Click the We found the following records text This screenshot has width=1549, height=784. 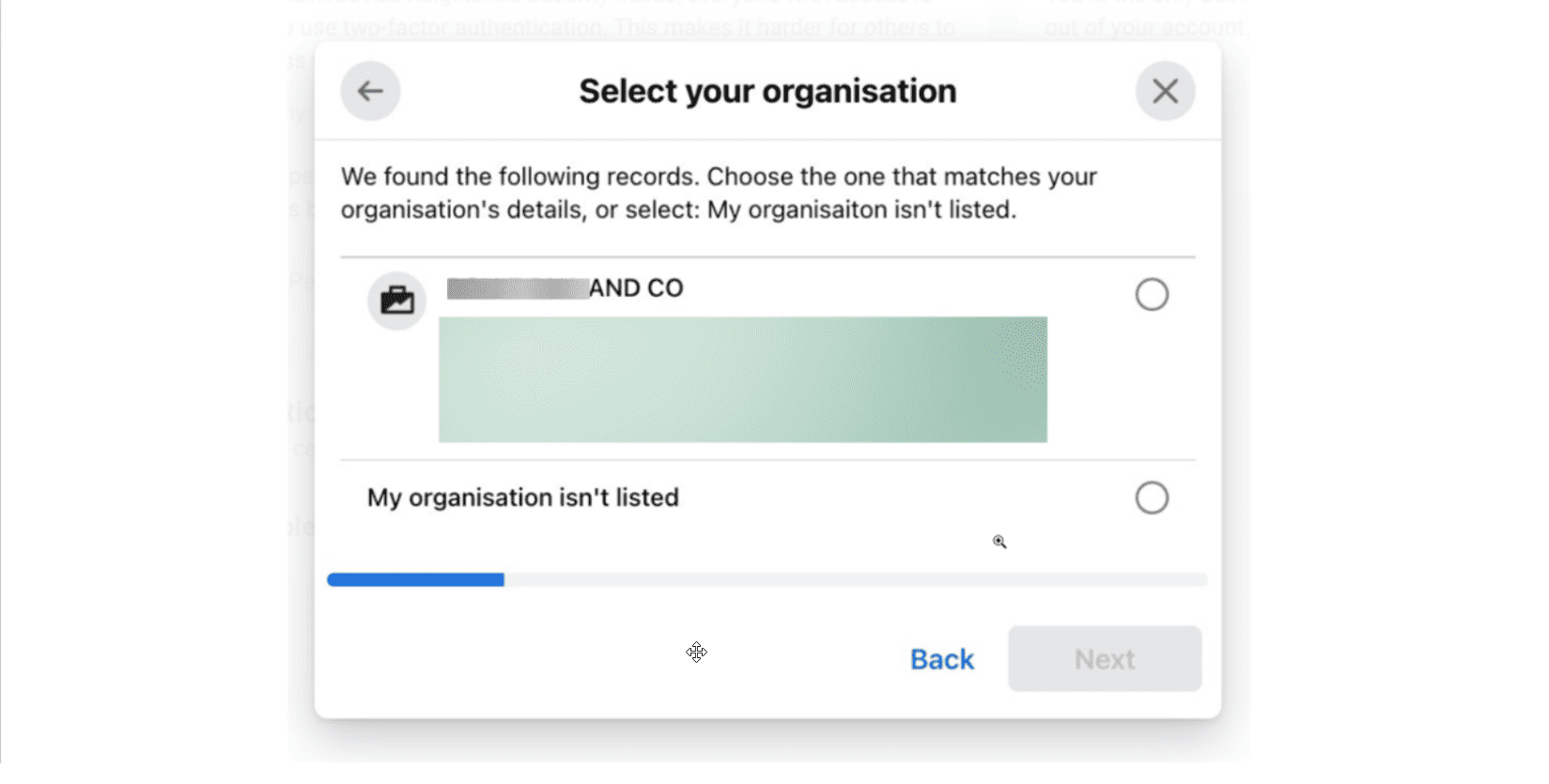pyautogui.click(x=719, y=177)
